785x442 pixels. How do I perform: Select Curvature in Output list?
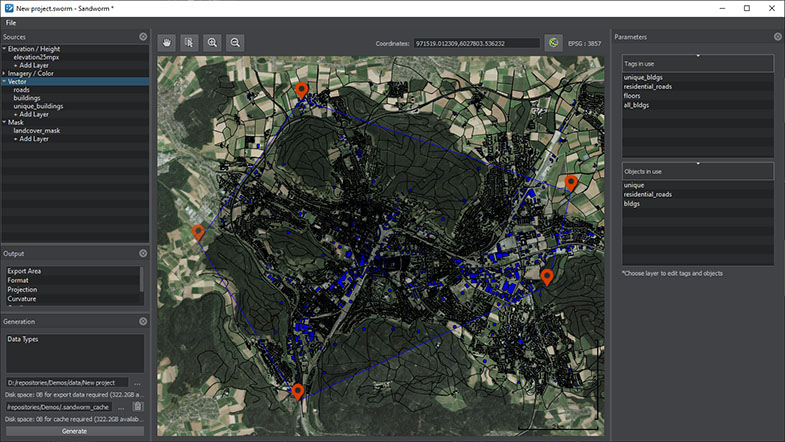pyautogui.click(x=22, y=299)
